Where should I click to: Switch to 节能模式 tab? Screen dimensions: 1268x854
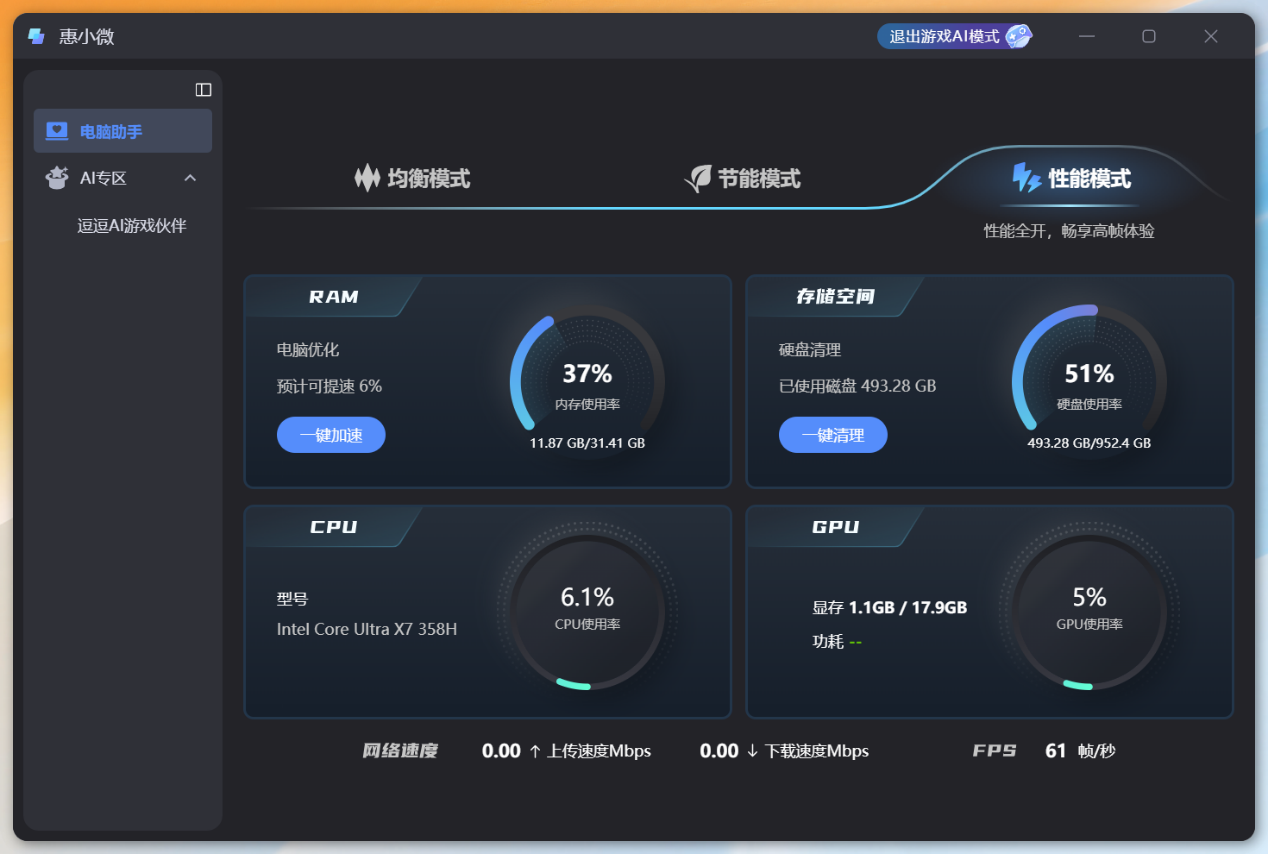point(742,179)
